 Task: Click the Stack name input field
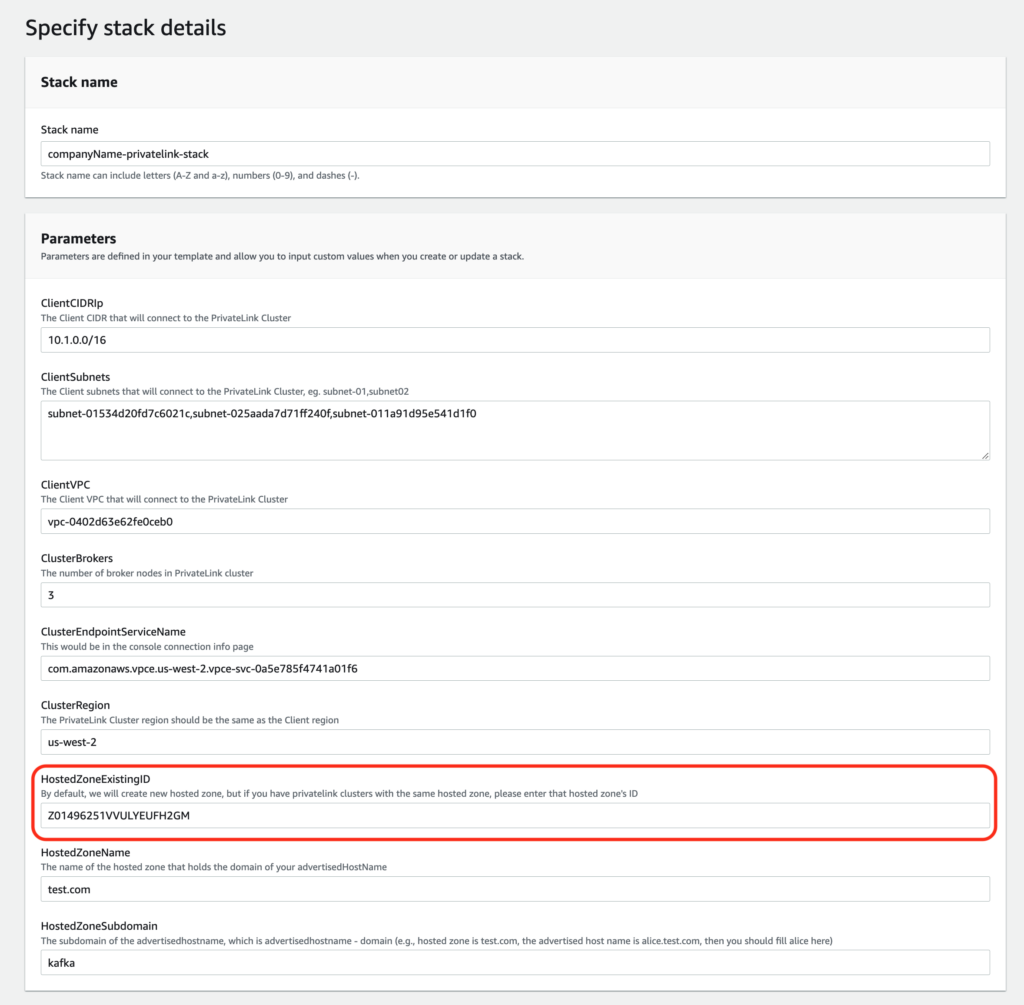coord(515,154)
